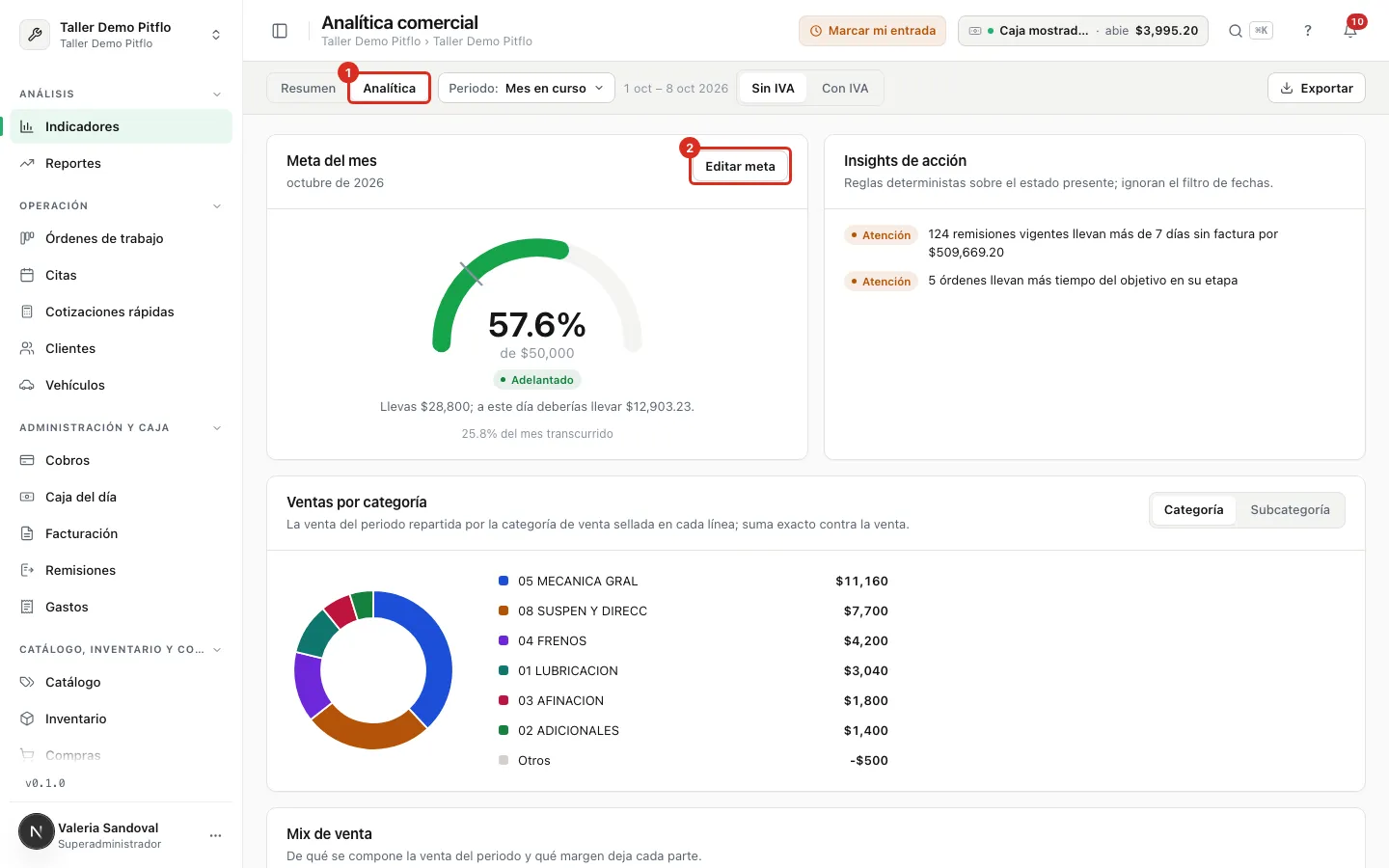The image size is (1389, 868).
Task: Switch to the Resumen tab
Action: [x=308, y=88]
